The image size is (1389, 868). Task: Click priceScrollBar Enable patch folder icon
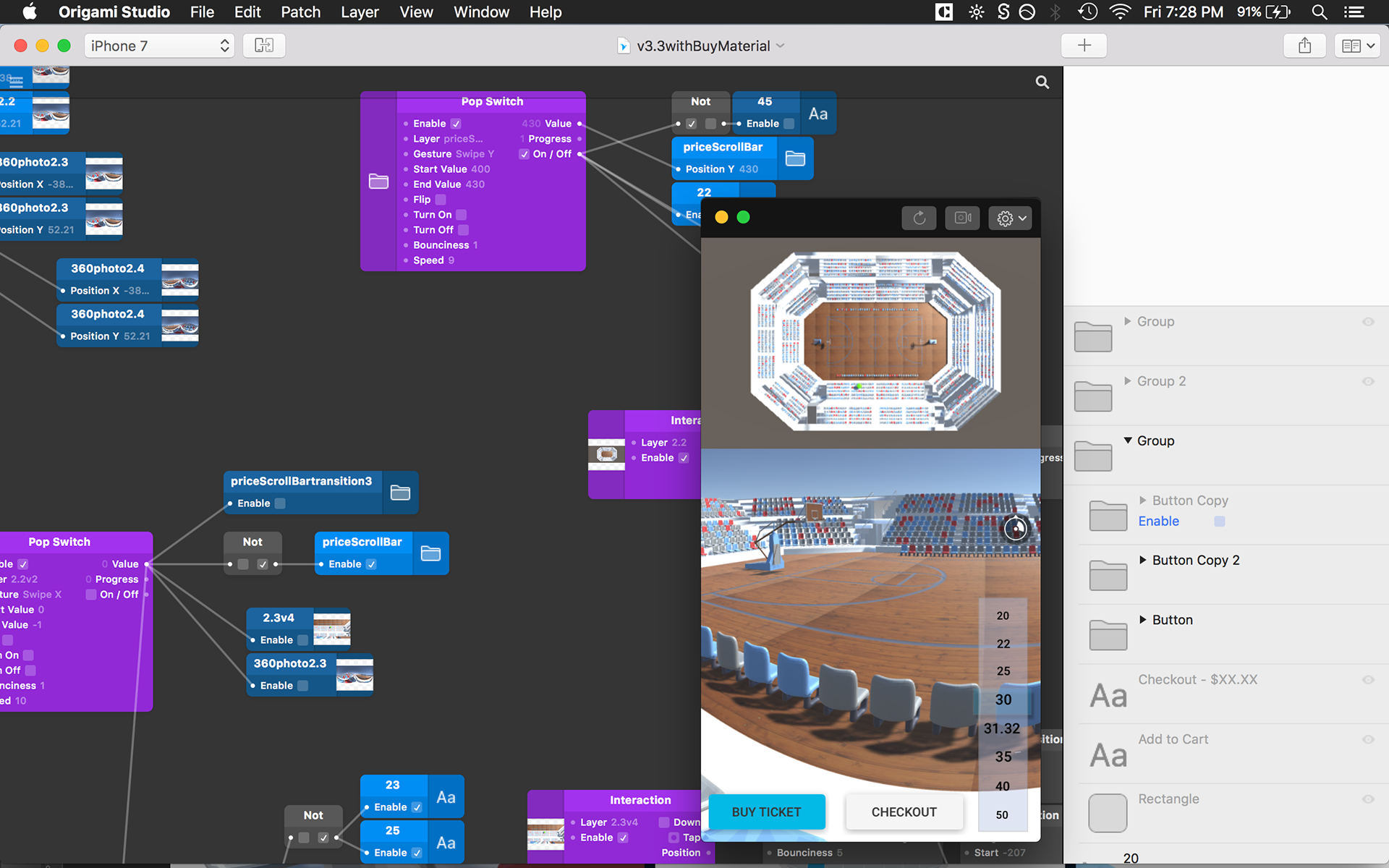point(430,553)
